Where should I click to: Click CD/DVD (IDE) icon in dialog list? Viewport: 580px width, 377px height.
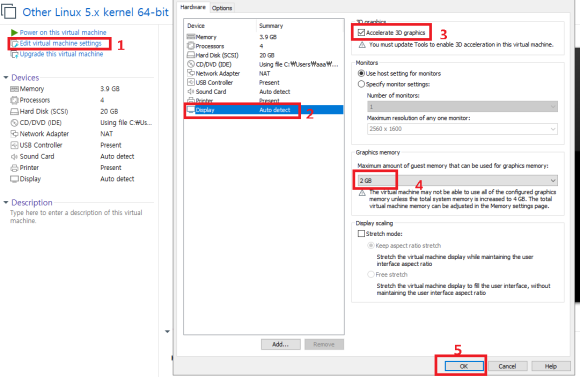click(191, 64)
